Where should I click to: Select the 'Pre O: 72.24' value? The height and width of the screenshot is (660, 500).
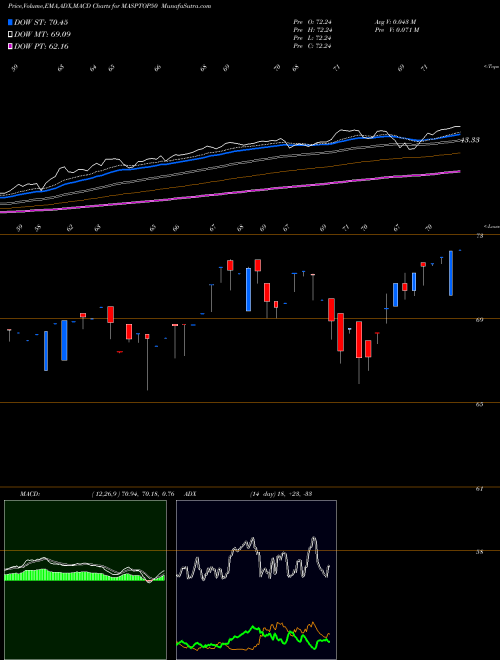(313, 22)
